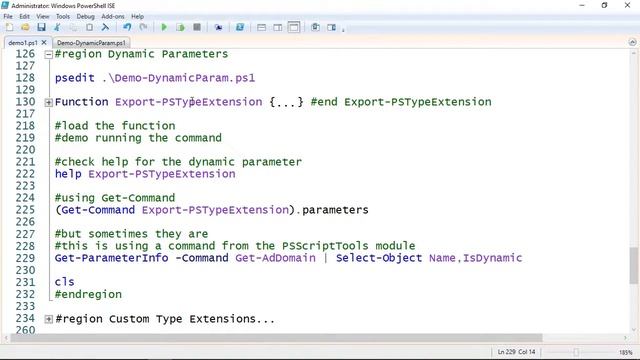Undo the last edit

click(127, 27)
